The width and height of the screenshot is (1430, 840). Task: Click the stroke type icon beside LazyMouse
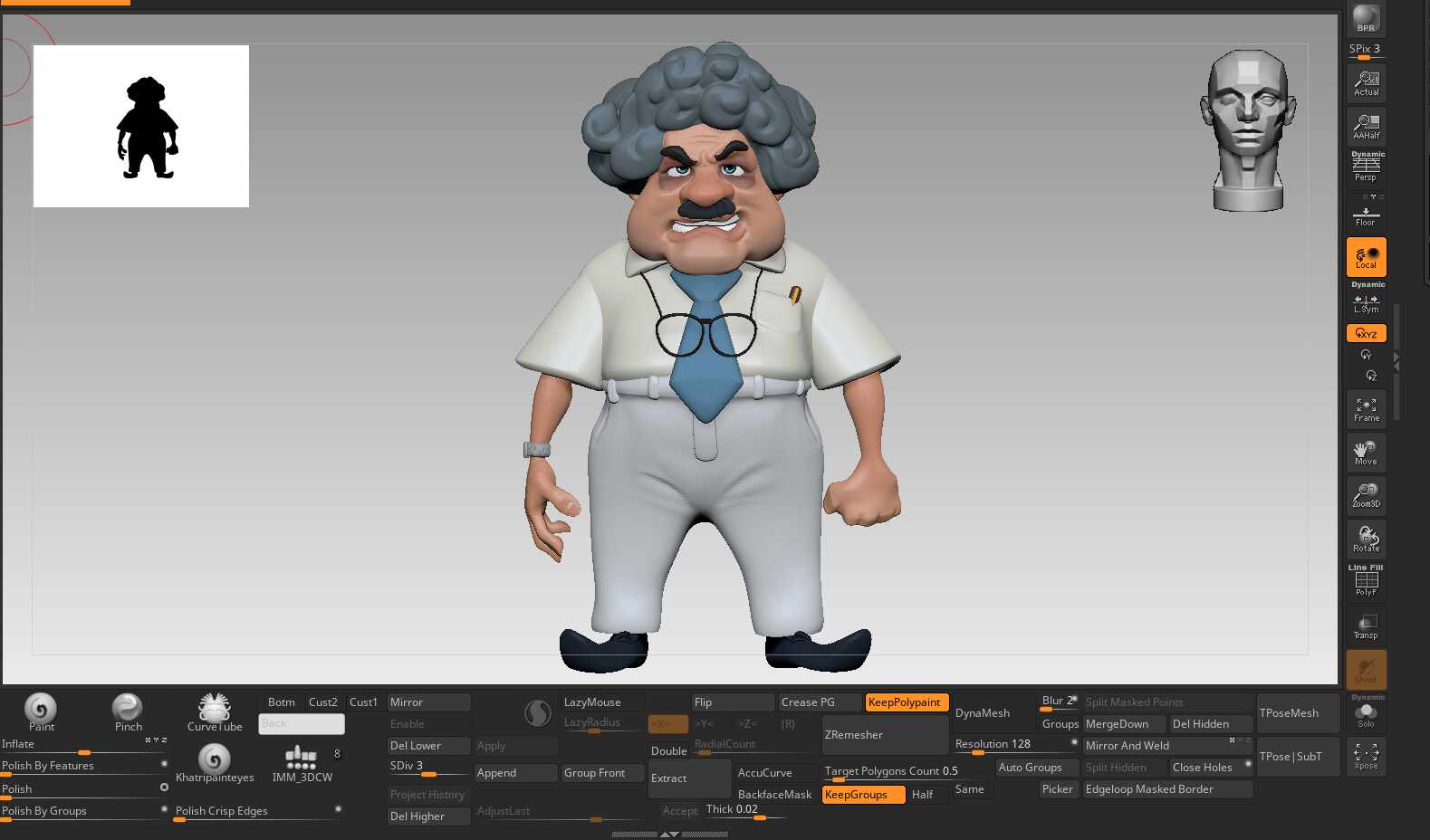pyautogui.click(x=538, y=713)
